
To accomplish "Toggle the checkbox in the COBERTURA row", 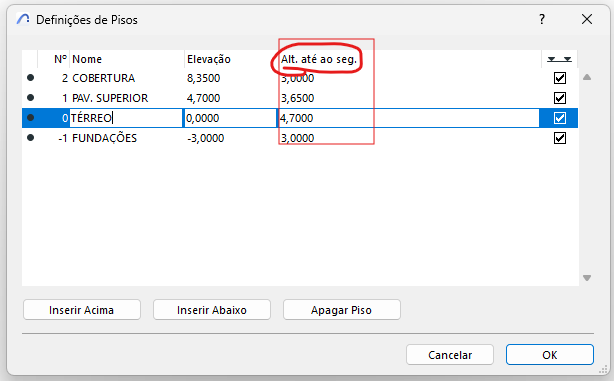I will click(x=560, y=78).
